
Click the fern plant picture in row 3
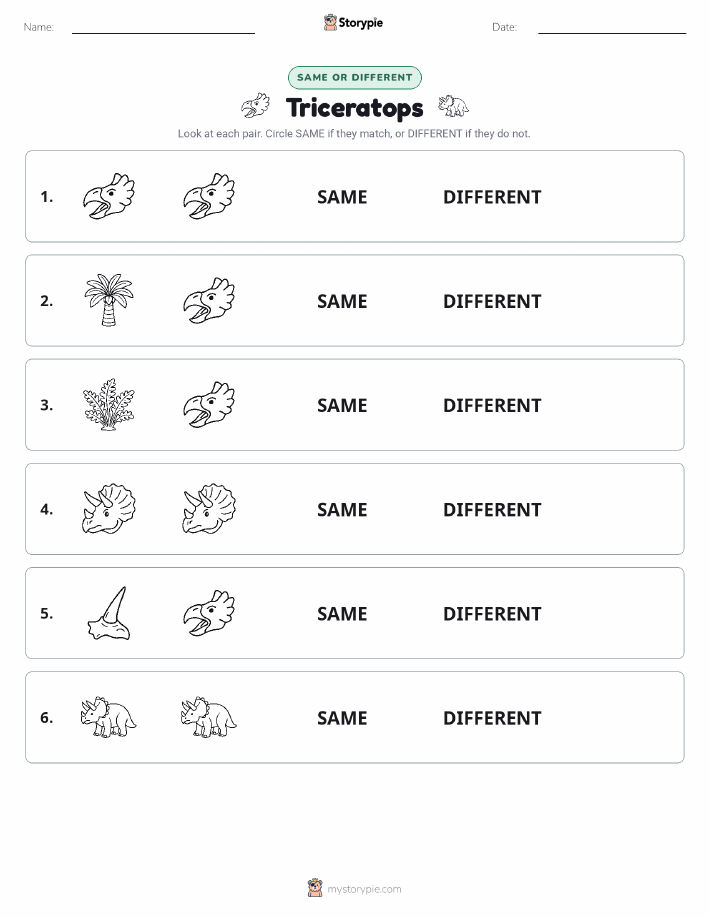(109, 404)
